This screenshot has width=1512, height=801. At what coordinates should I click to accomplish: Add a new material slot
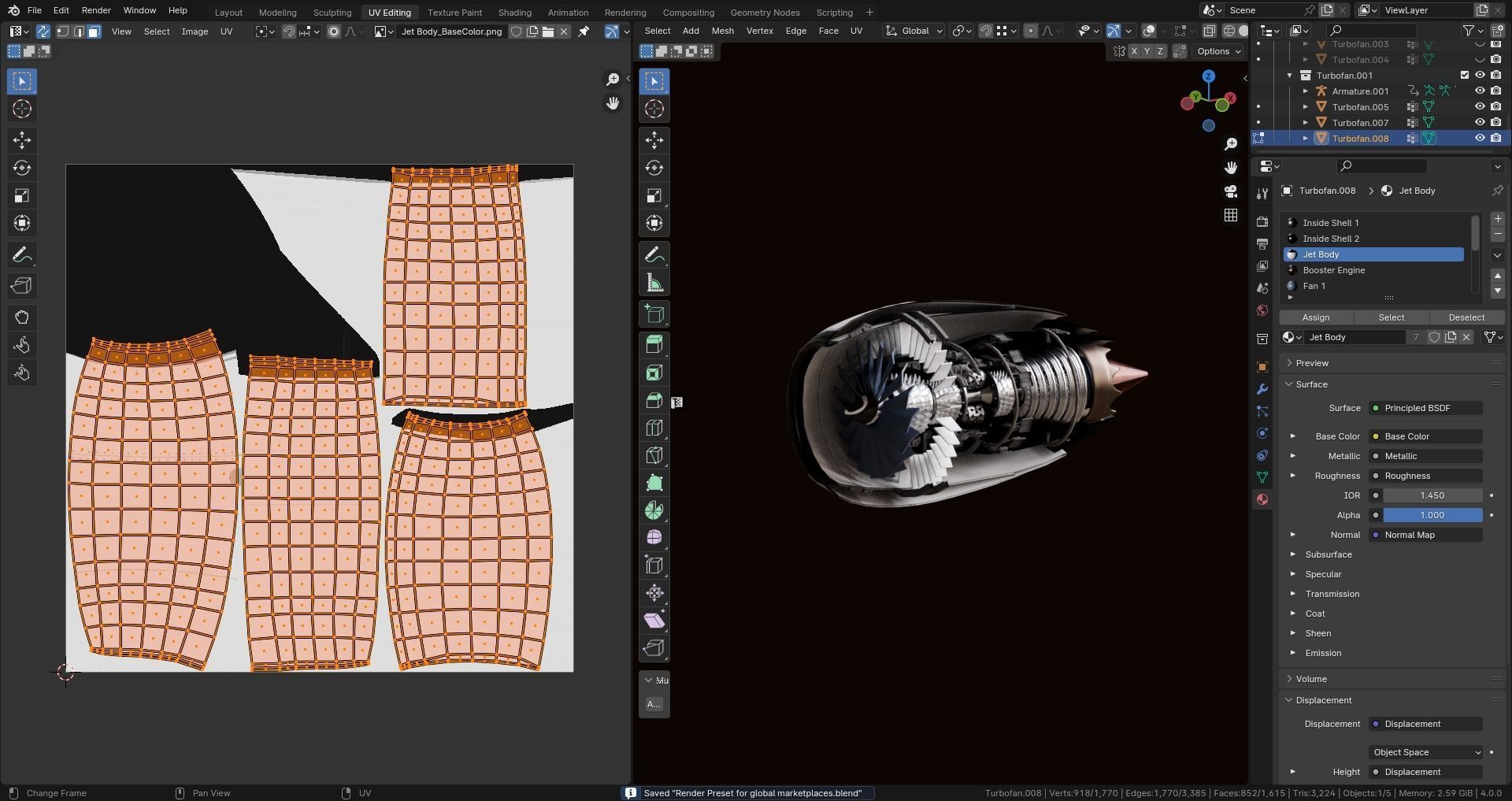click(x=1497, y=219)
